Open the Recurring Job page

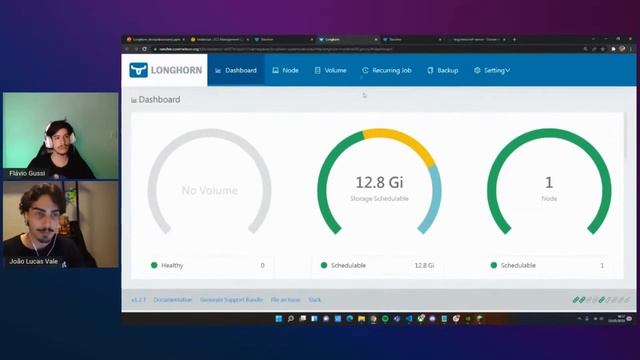coord(387,70)
